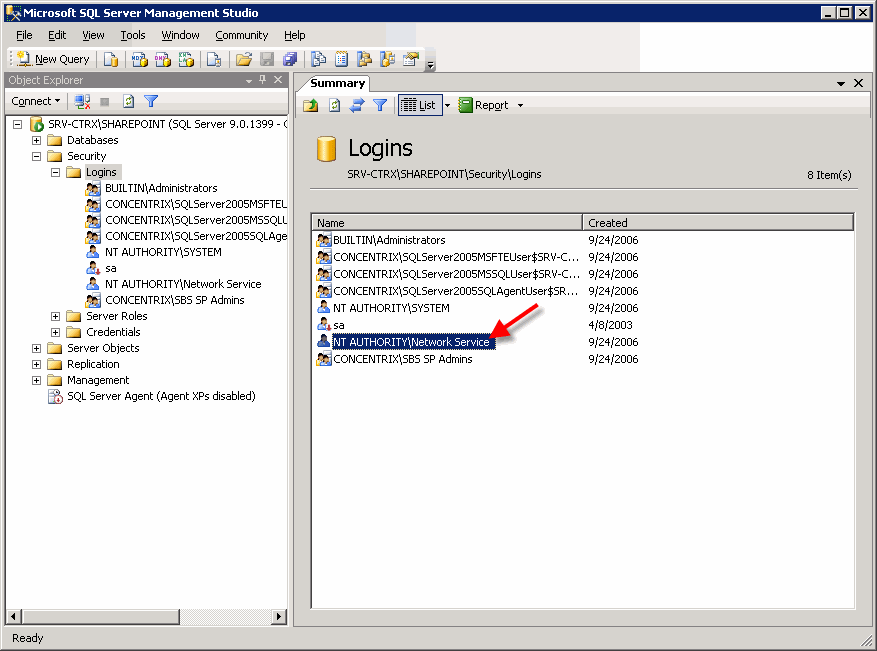
Task: Open the Tools menu
Action: tap(133, 35)
